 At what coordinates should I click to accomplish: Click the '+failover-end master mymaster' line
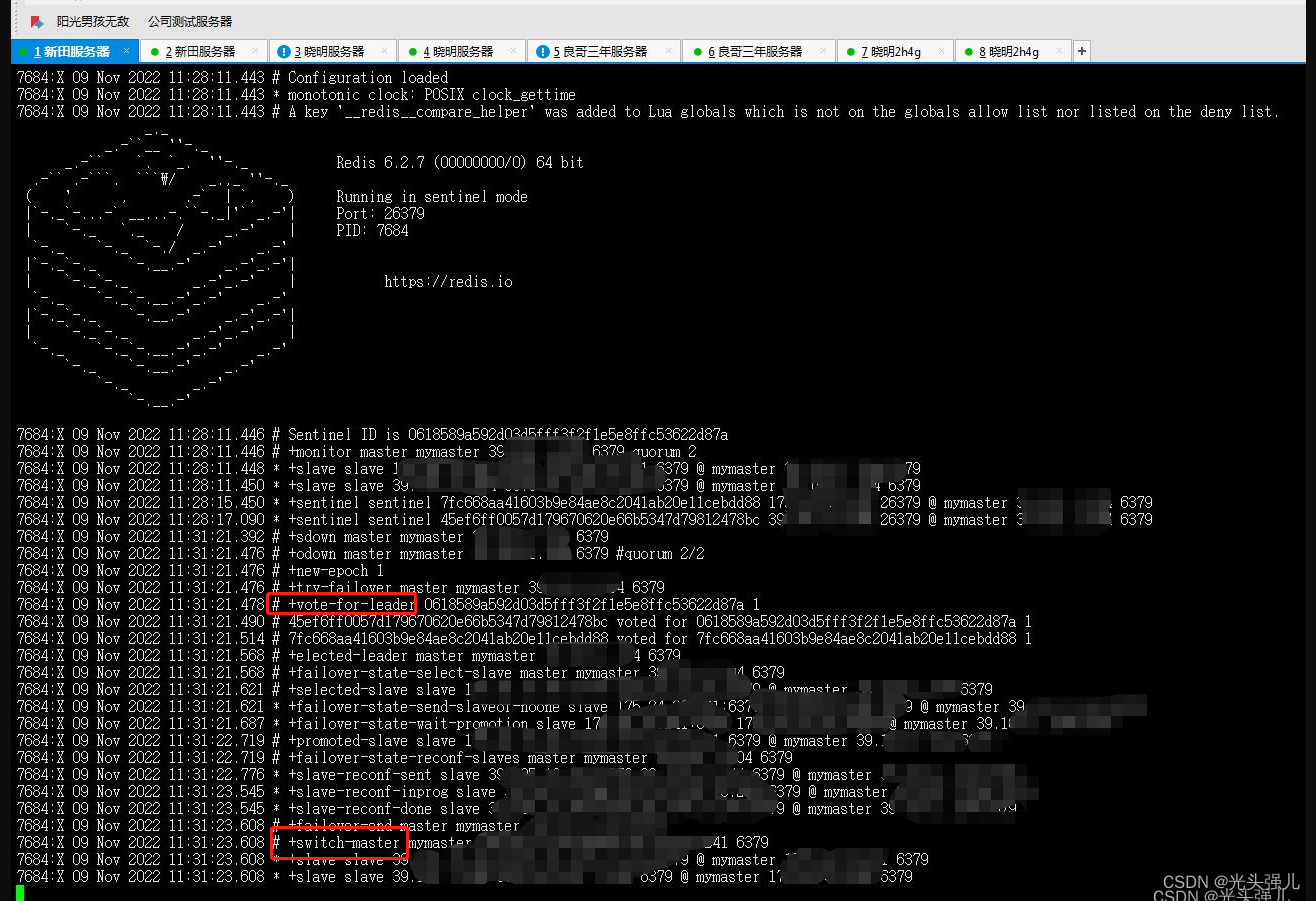click(x=268, y=825)
